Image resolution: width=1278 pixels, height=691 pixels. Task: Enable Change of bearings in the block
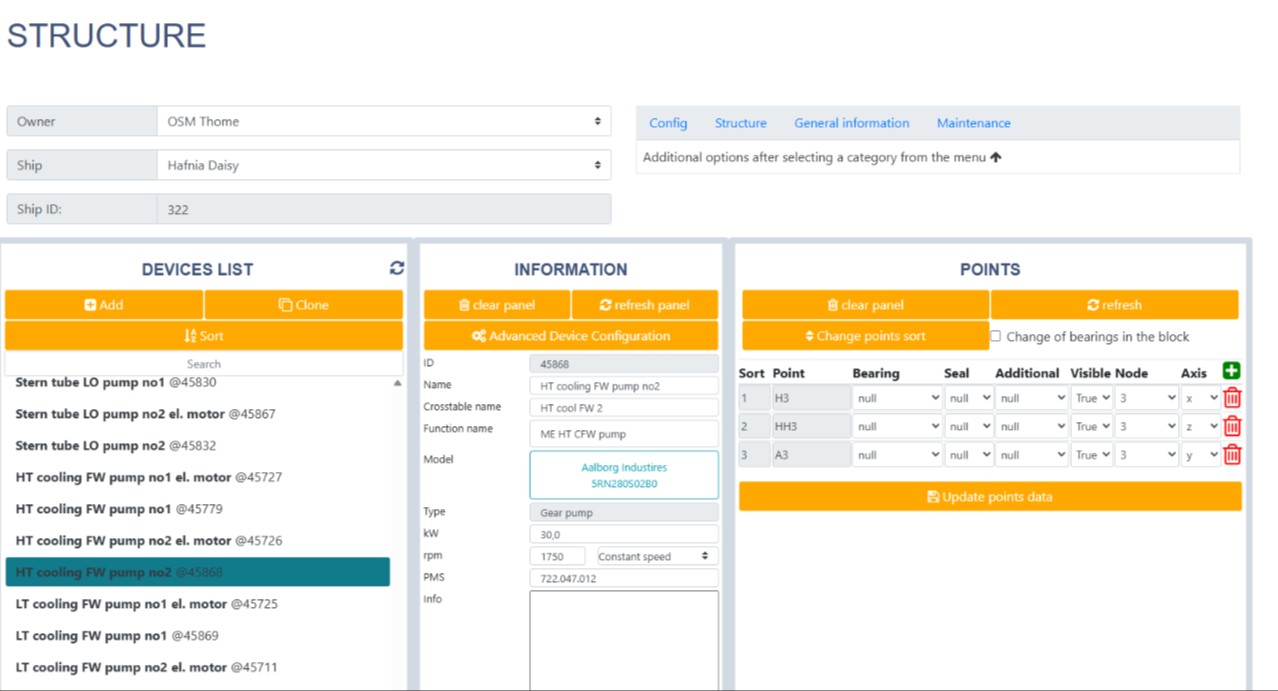tap(995, 336)
